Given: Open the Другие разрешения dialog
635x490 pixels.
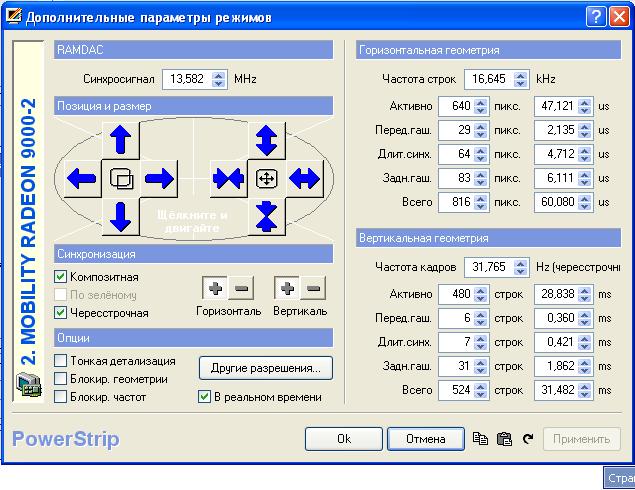Looking at the screenshot, I should [265, 368].
